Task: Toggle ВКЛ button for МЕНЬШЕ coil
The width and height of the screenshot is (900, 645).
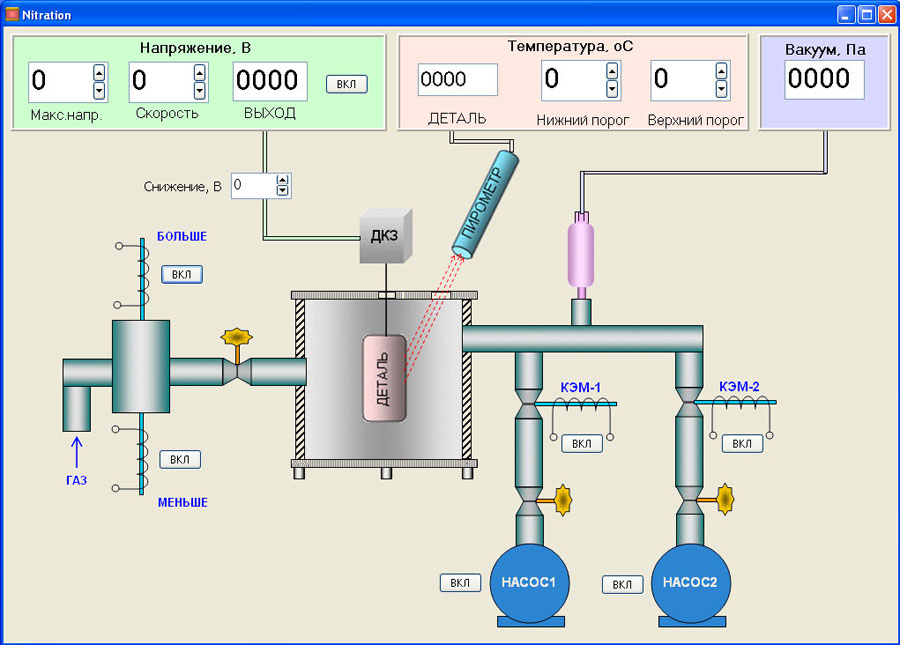Action: tap(180, 459)
